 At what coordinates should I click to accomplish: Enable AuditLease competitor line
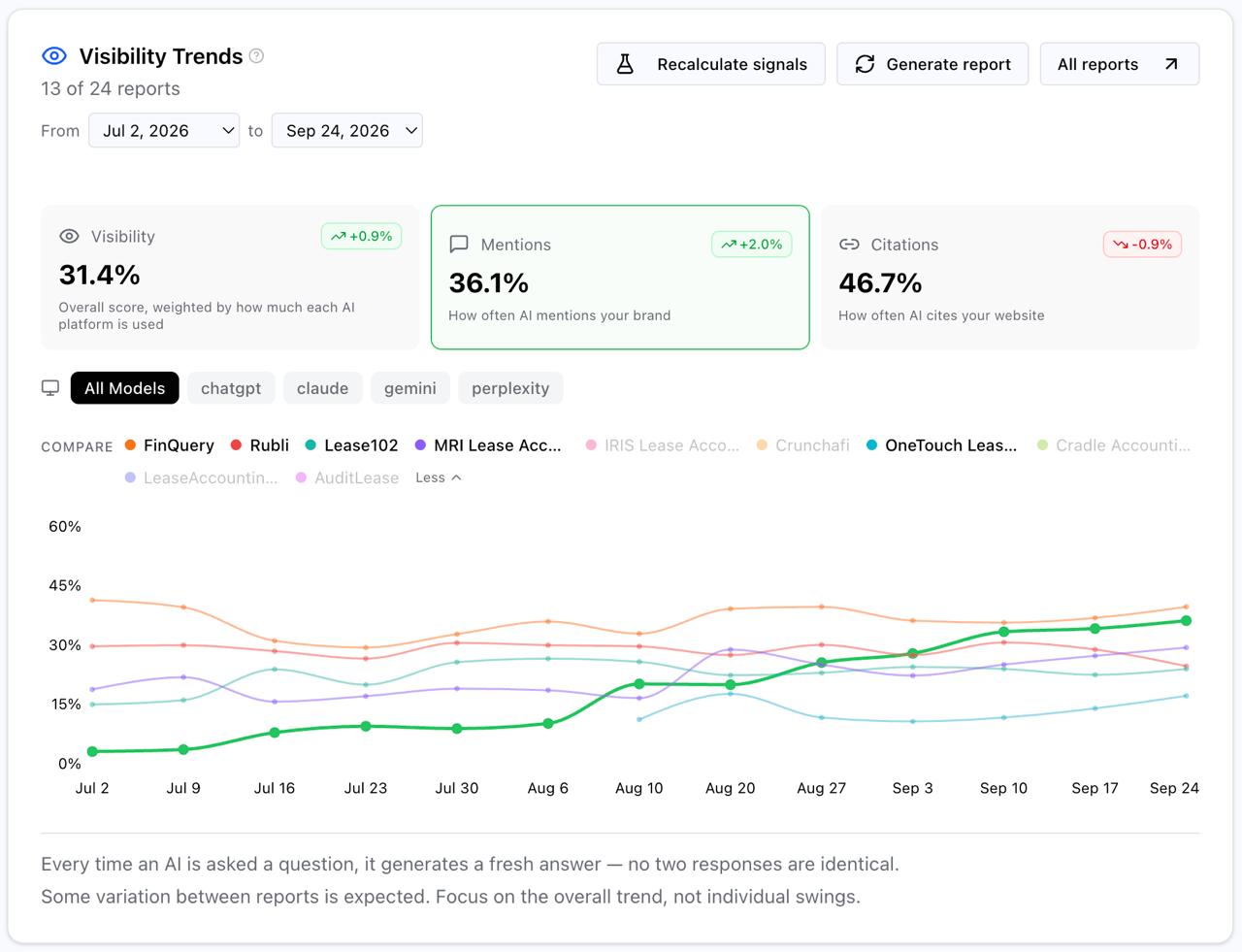(x=347, y=477)
